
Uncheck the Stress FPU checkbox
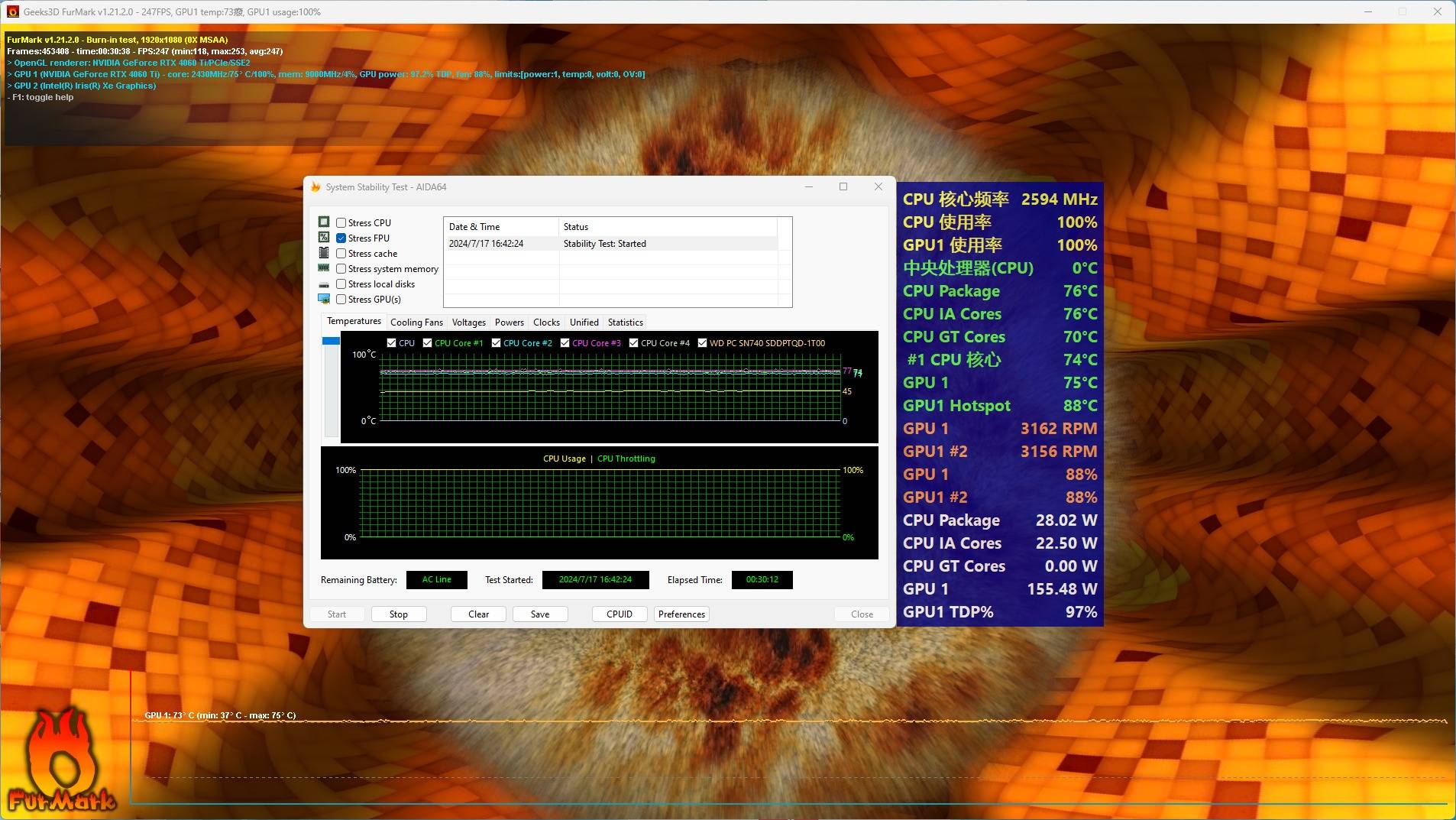tap(341, 238)
